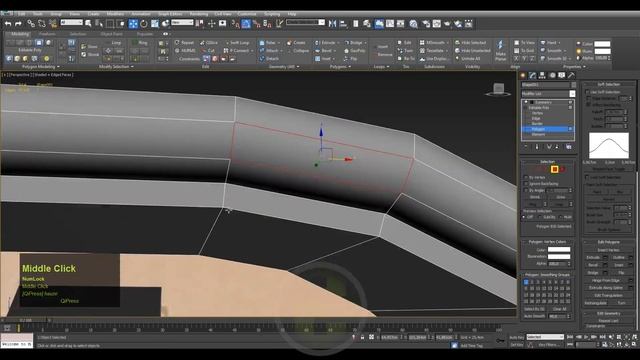Expand the Geometry (All) ribbon panel

pos(284,67)
